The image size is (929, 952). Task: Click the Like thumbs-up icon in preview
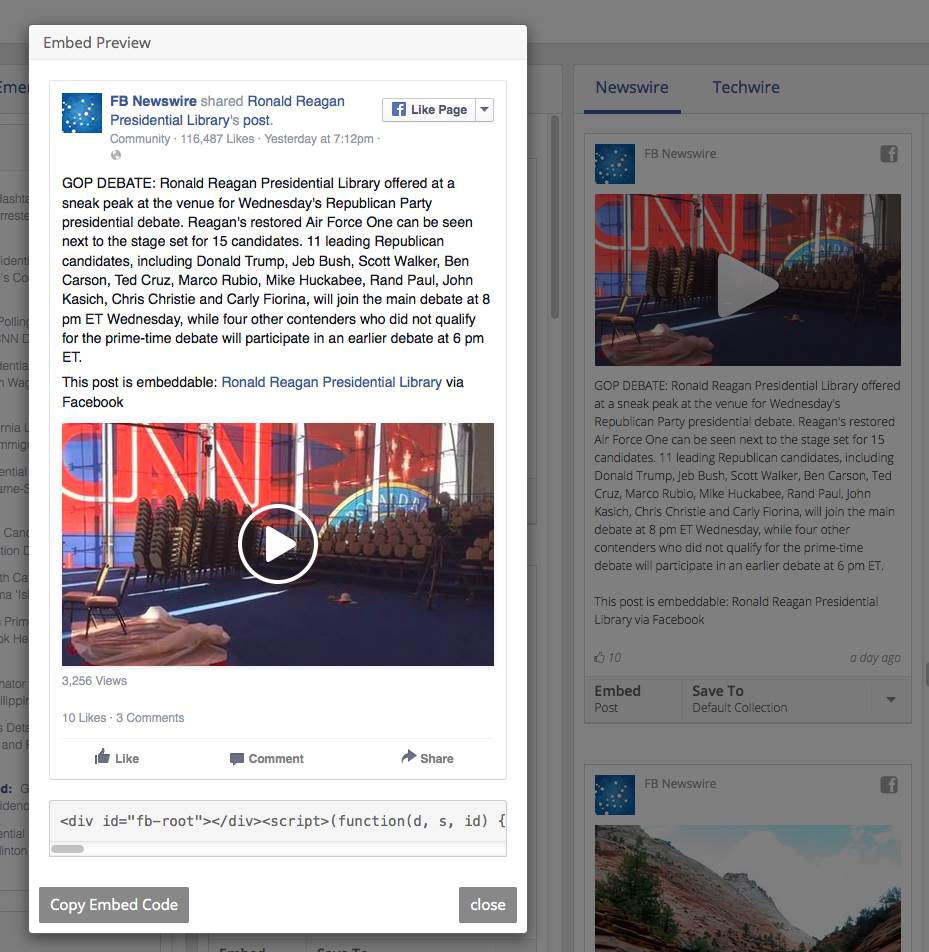pos(102,758)
